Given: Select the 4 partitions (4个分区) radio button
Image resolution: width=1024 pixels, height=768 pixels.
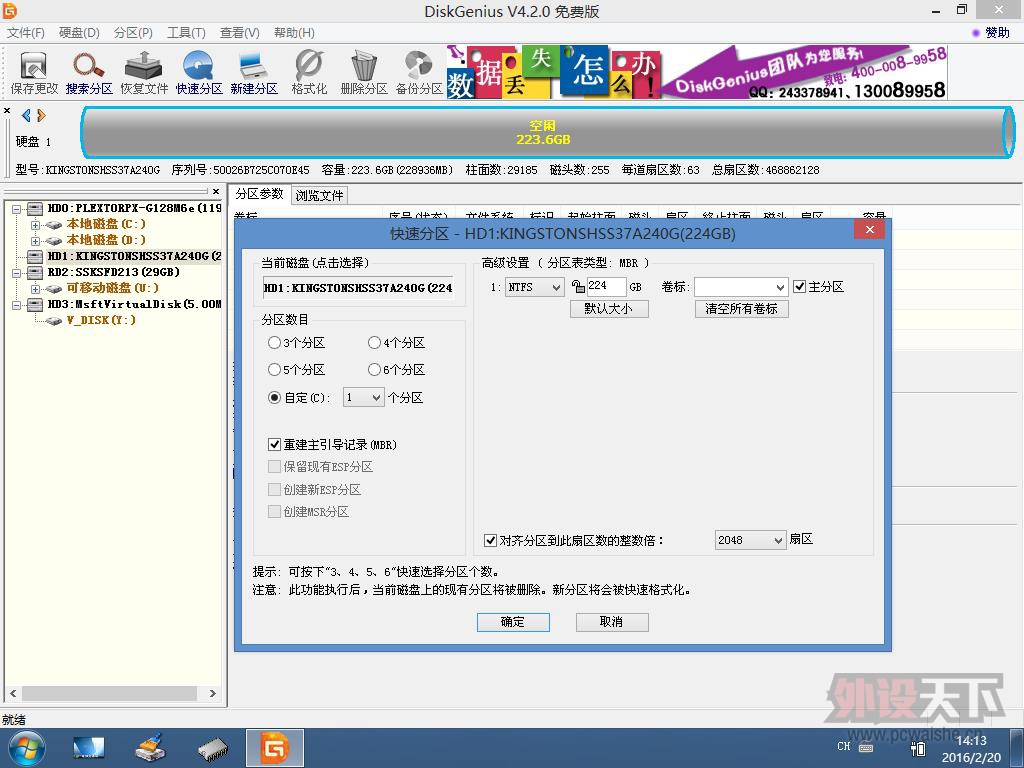Looking at the screenshot, I should point(374,343).
